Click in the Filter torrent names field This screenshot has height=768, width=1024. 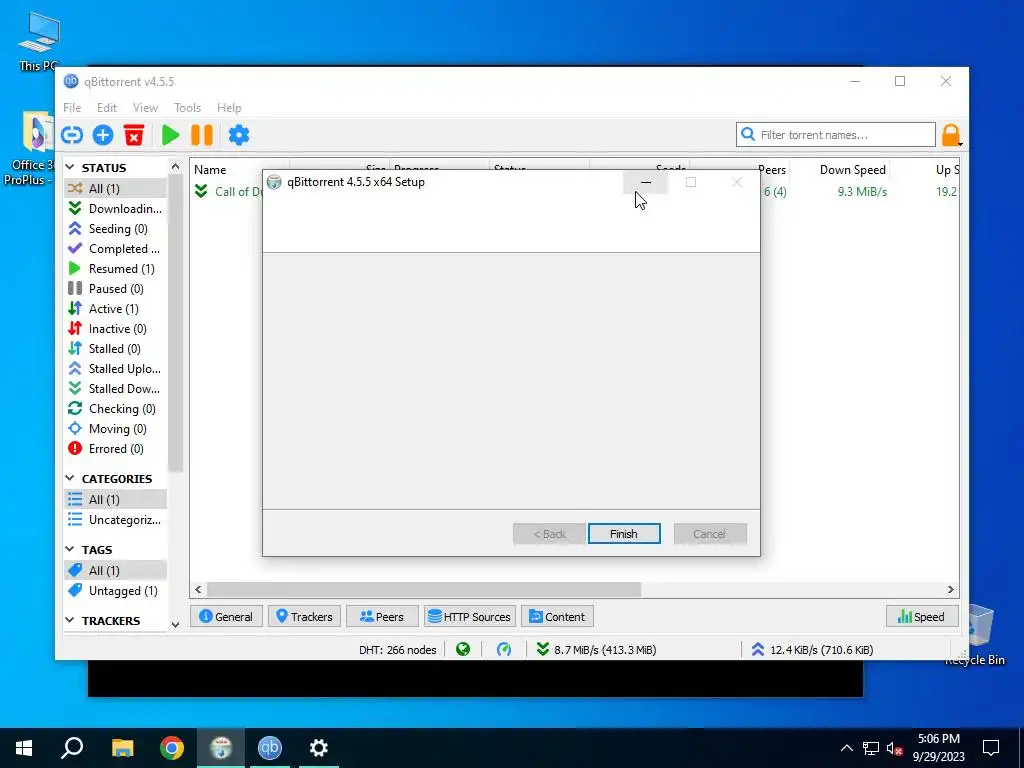click(x=836, y=135)
